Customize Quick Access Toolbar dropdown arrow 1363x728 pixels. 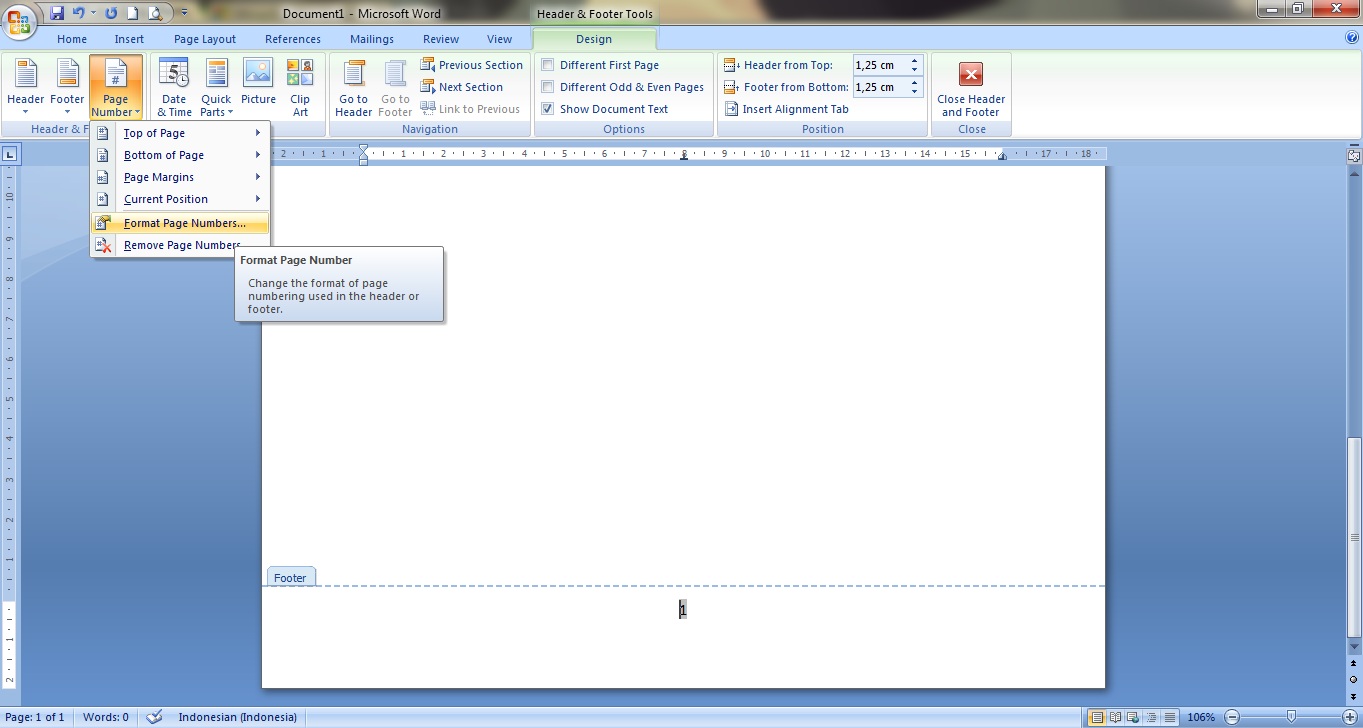click(x=184, y=13)
